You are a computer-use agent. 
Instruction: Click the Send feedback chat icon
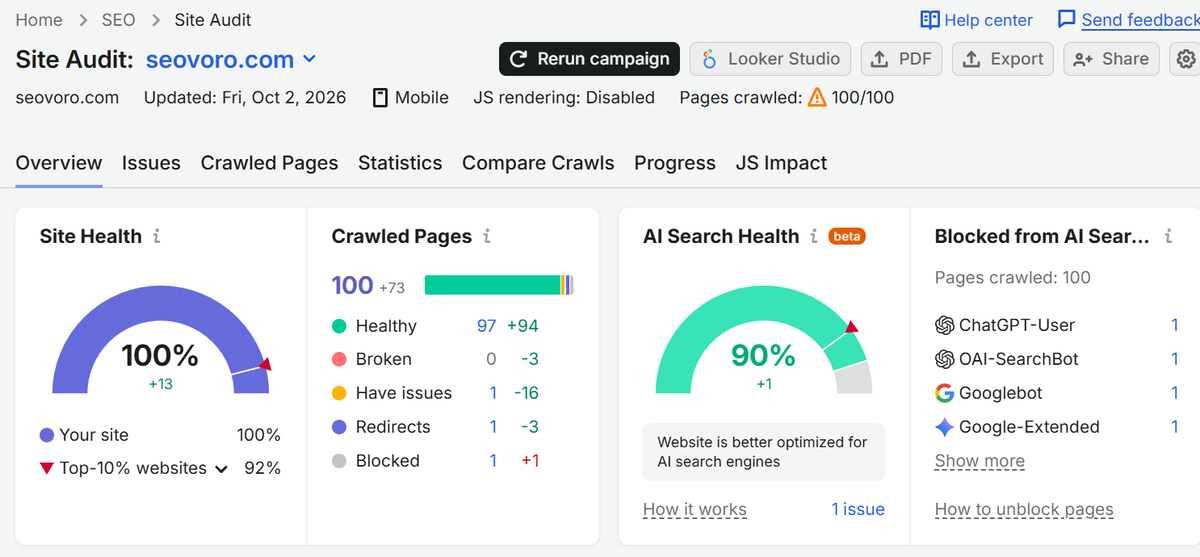pyautogui.click(x=1066, y=20)
